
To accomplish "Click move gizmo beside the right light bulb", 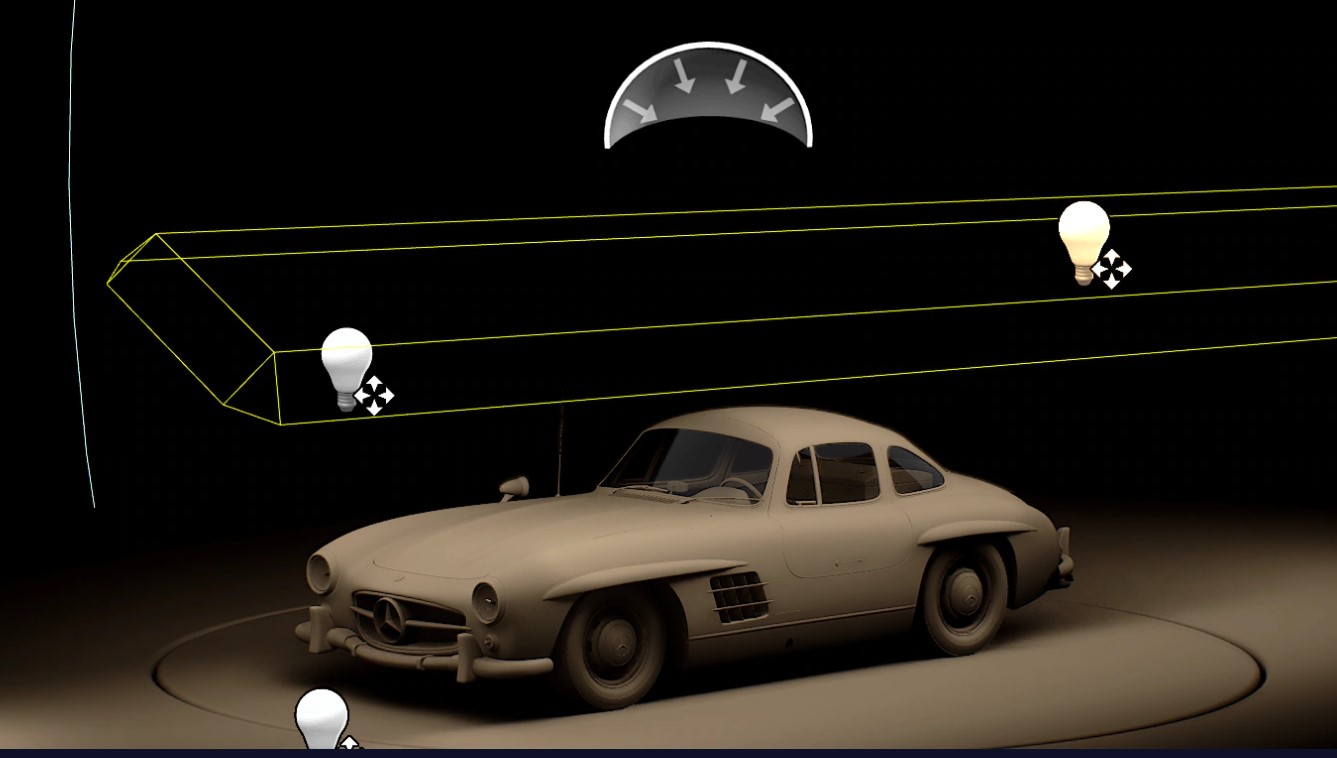I will (1112, 270).
